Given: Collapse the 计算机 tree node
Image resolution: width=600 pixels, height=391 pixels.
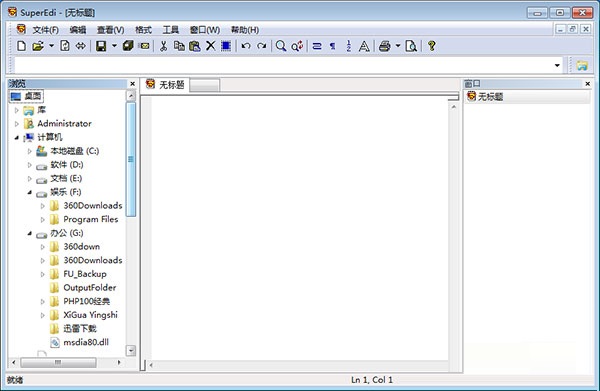Looking at the screenshot, I should point(16,137).
